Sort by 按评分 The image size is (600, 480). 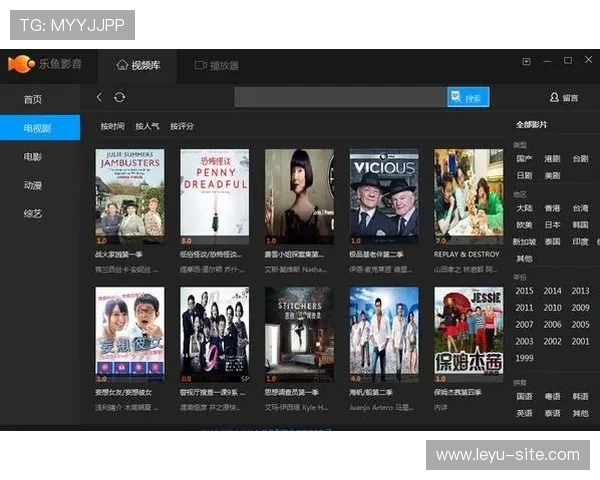click(182, 126)
